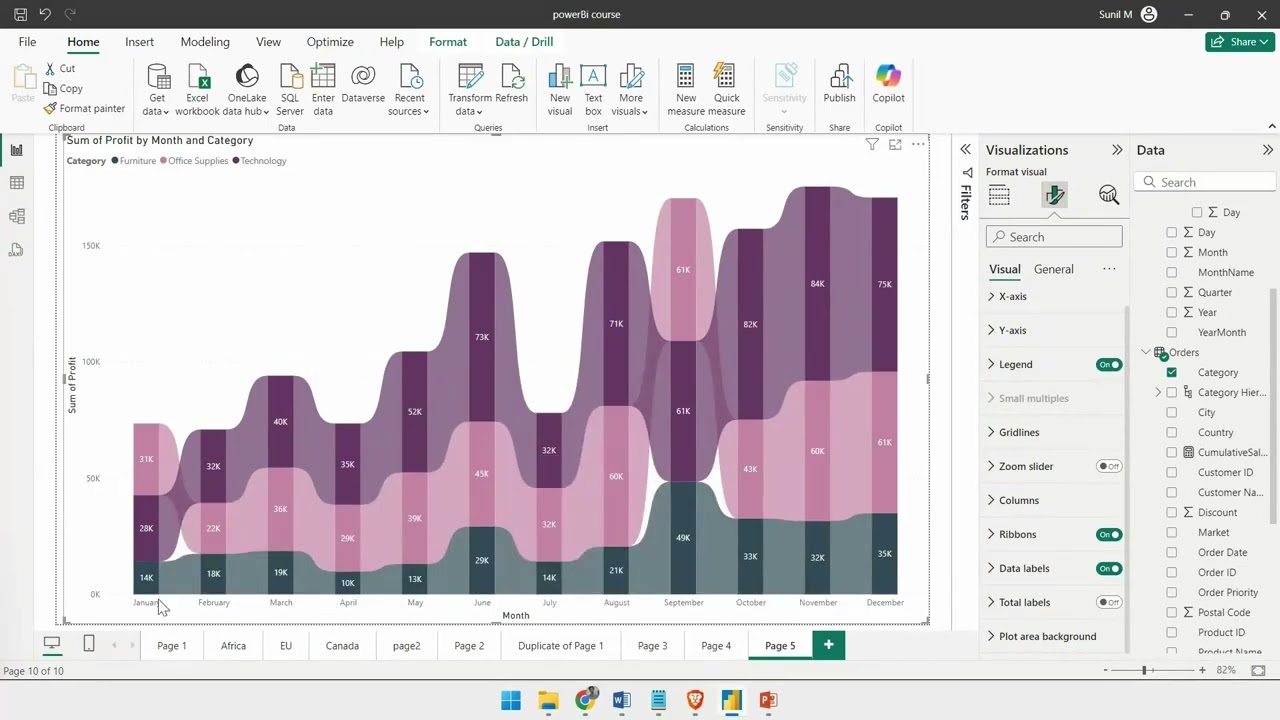Click the File menu

click(27, 42)
